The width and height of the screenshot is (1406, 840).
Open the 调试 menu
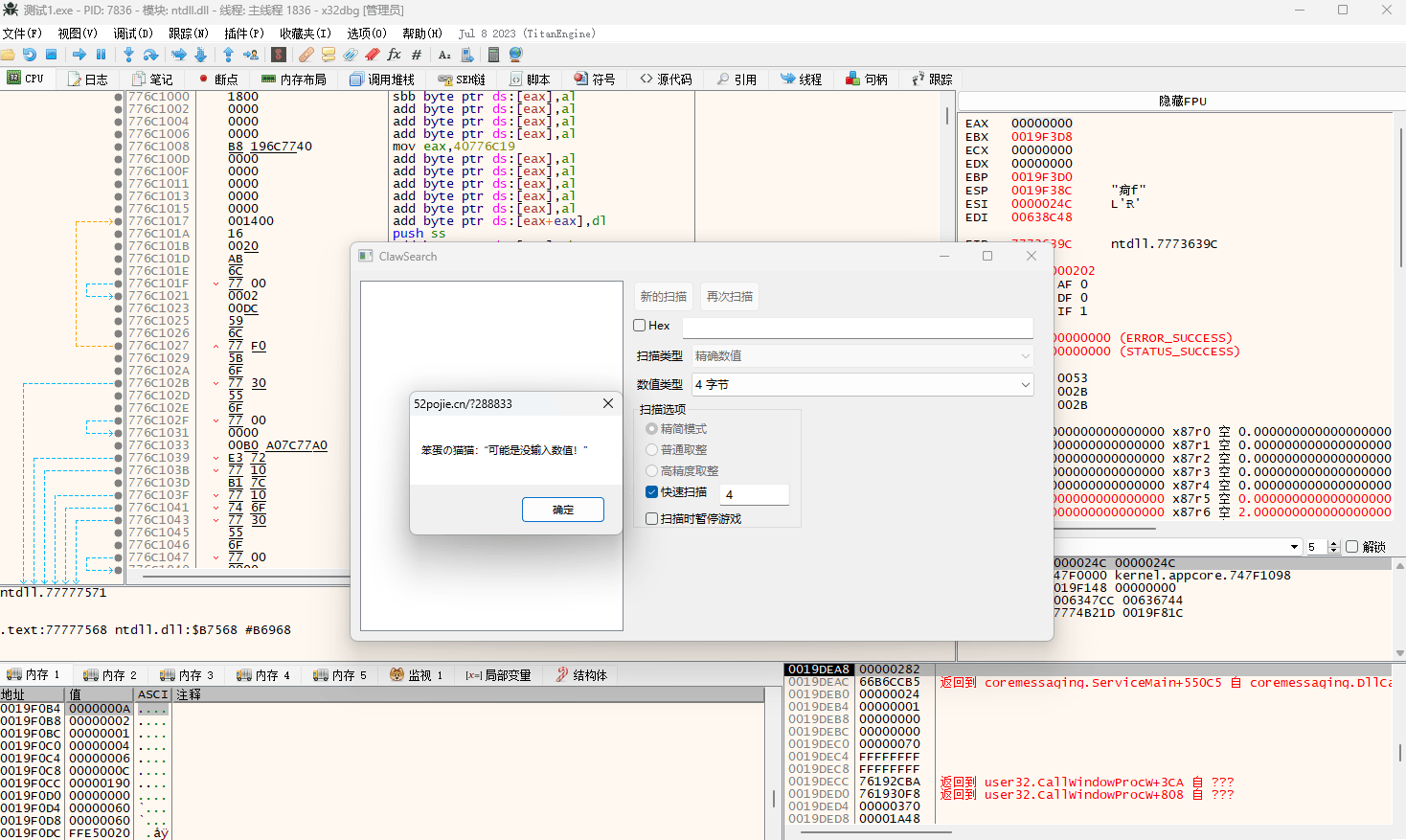(x=133, y=34)
